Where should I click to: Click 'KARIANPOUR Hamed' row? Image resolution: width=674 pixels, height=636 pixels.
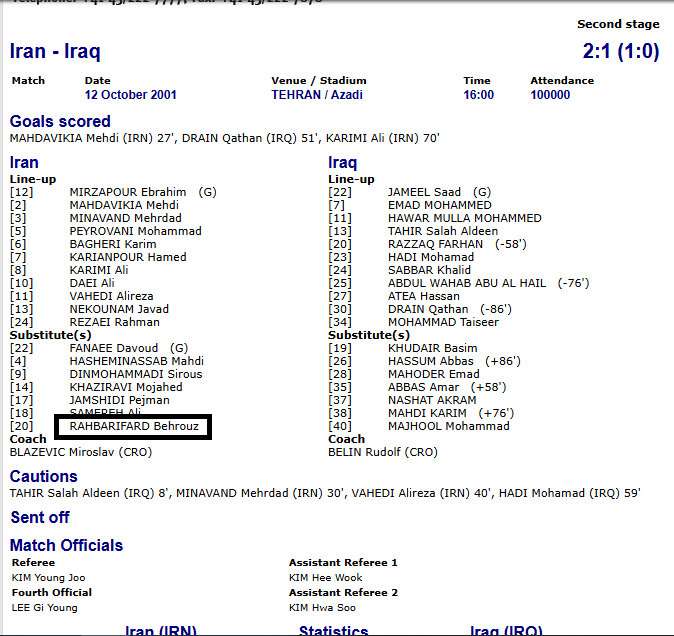(x=128, y=257)
